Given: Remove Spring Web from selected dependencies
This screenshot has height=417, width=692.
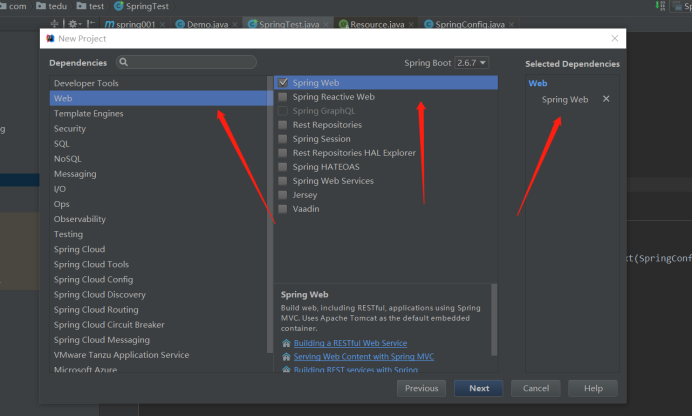Looking at the screenshot, I should pyautogui.click(x=606, y=99).
